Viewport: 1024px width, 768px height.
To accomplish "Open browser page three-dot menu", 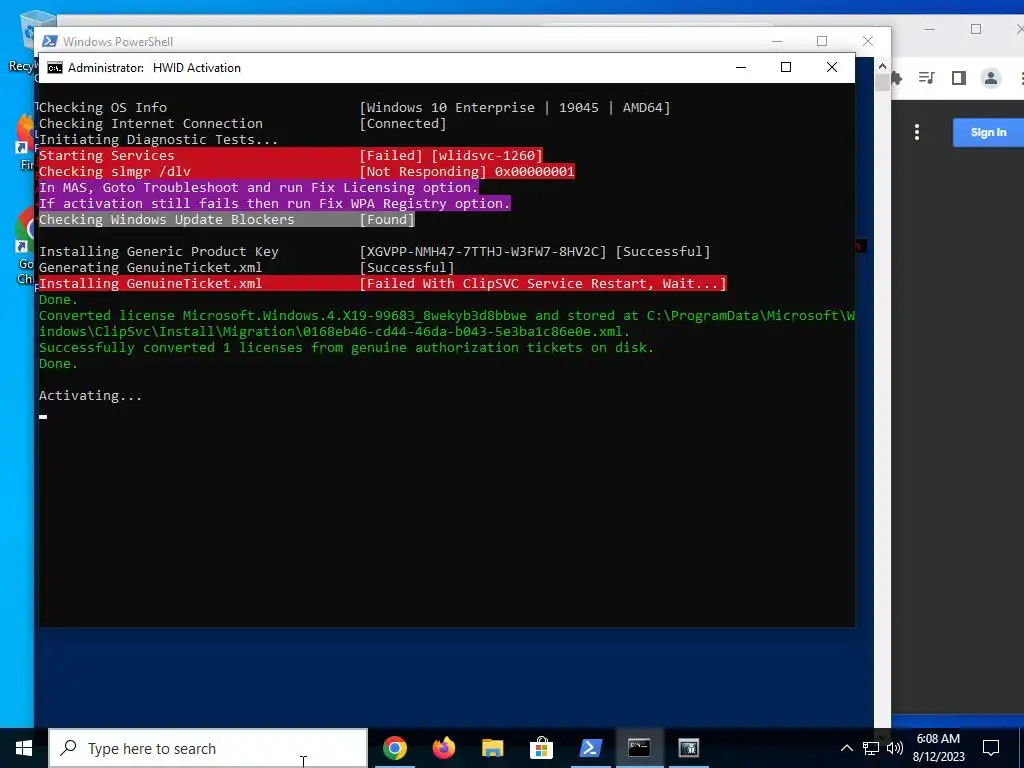I will pyautogui.click(x=917, y=133).
